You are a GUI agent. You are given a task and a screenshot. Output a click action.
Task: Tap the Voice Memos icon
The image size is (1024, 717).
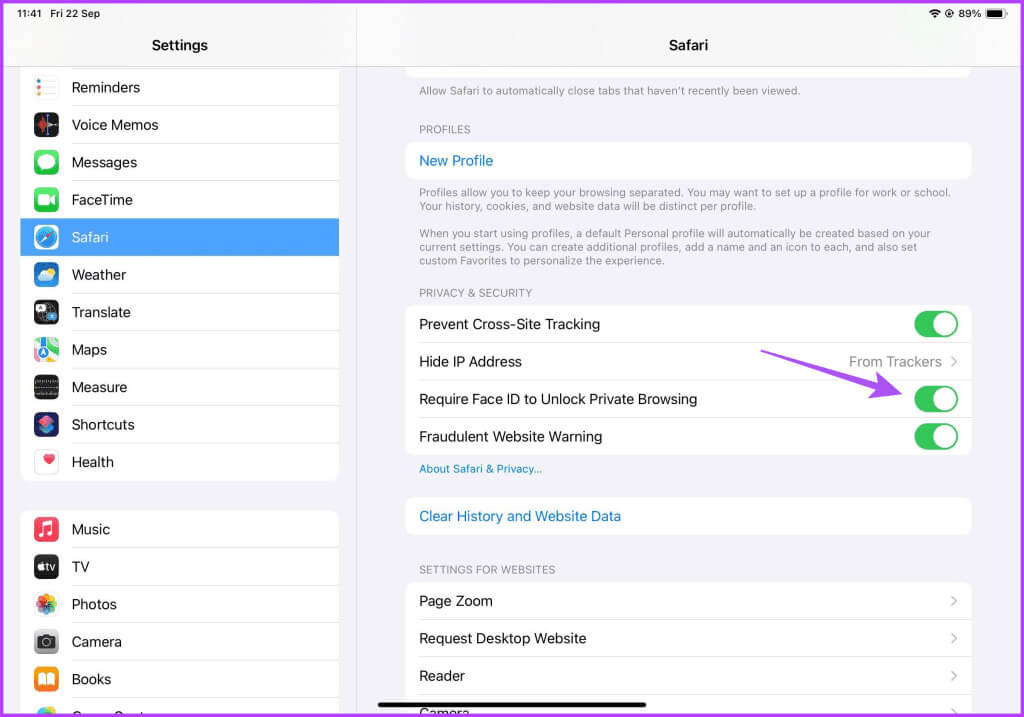tap(46, 125)
